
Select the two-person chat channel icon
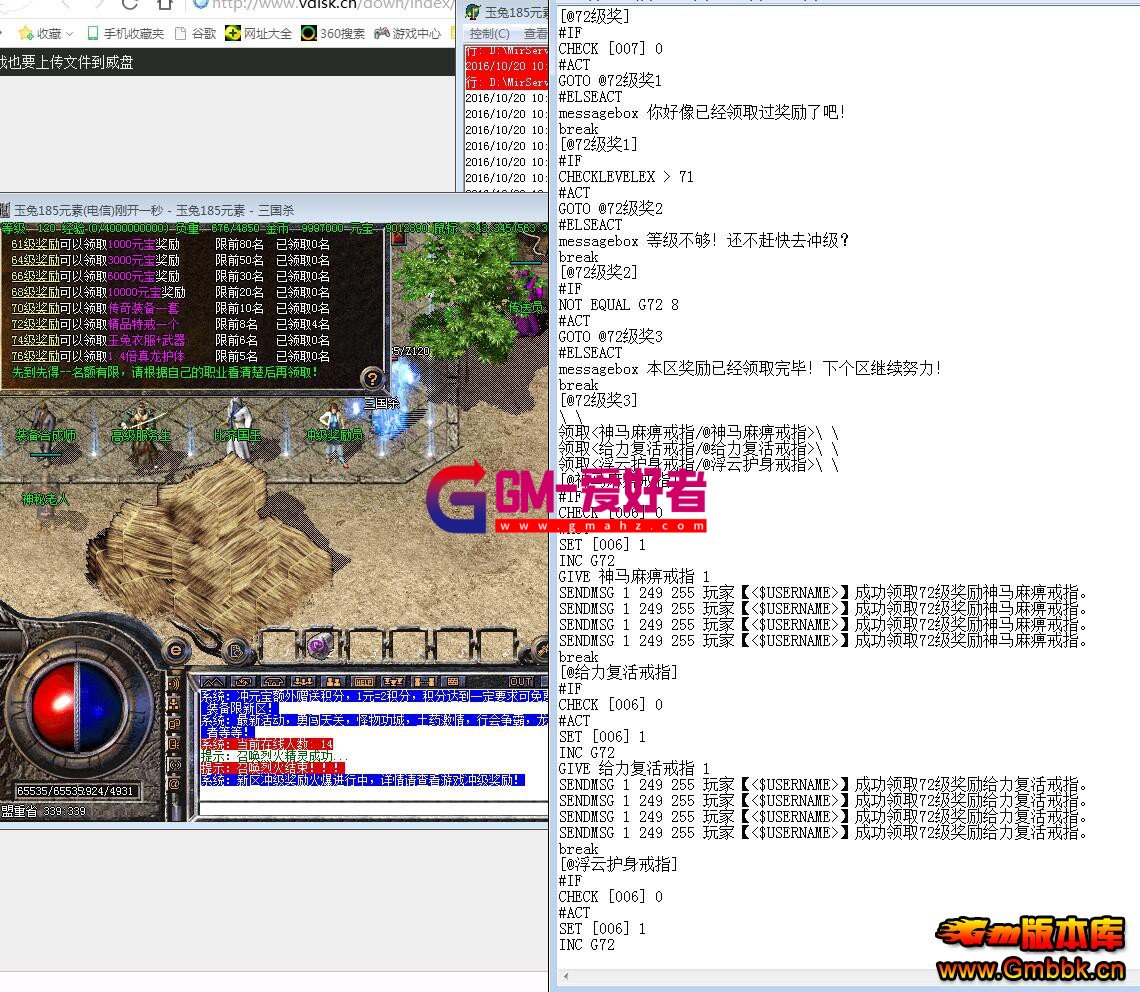(334, 681)
